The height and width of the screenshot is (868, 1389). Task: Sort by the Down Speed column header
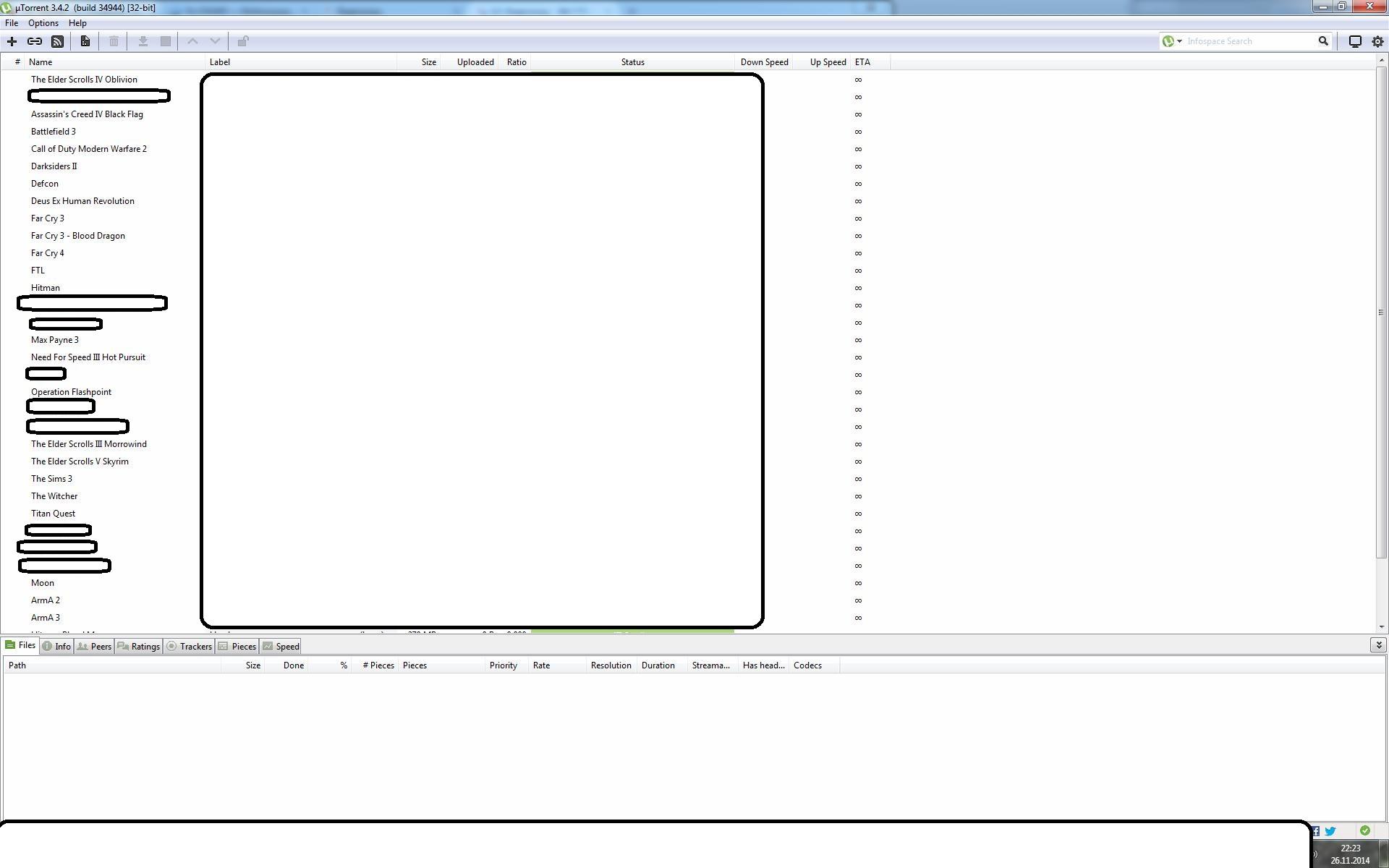pos(763,62)
